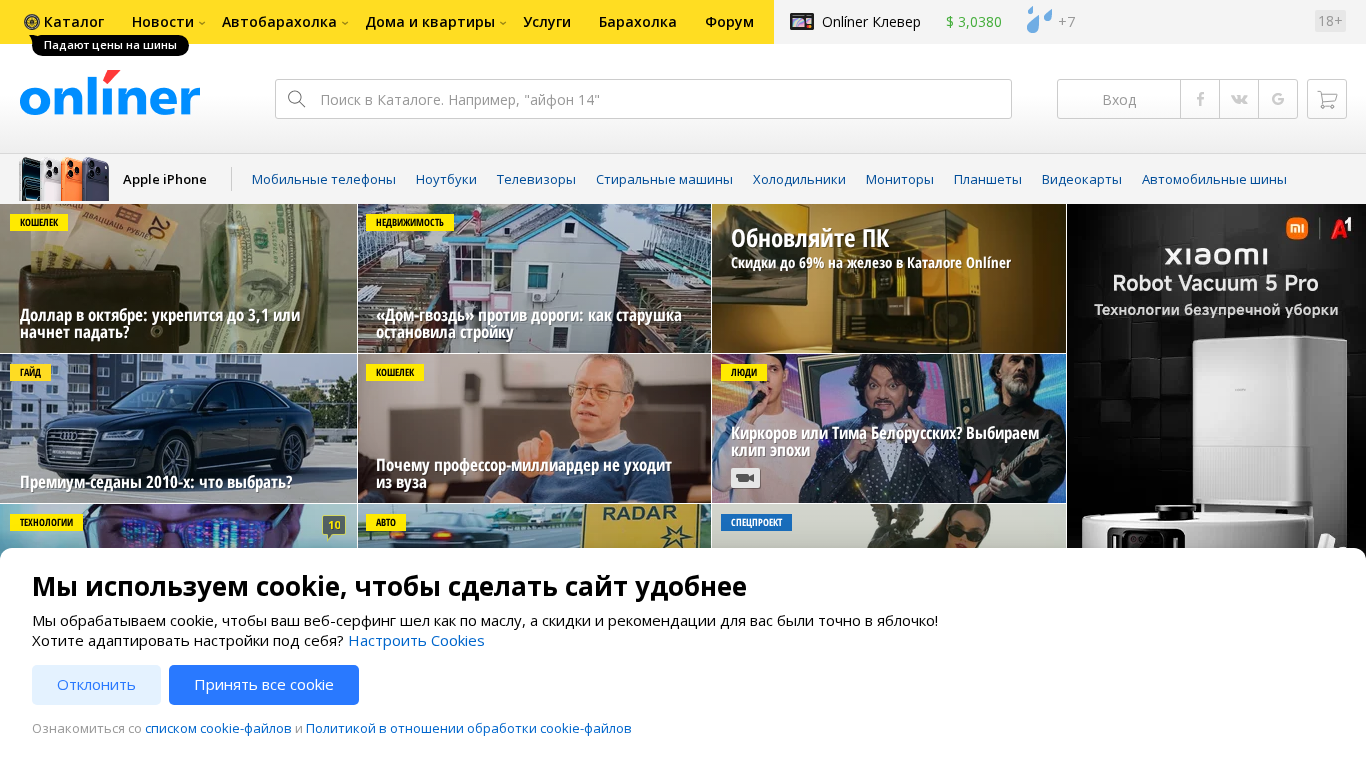Open Стиральные машины category
Viewport: 1366px width, 768px height.
click(664, 180)
